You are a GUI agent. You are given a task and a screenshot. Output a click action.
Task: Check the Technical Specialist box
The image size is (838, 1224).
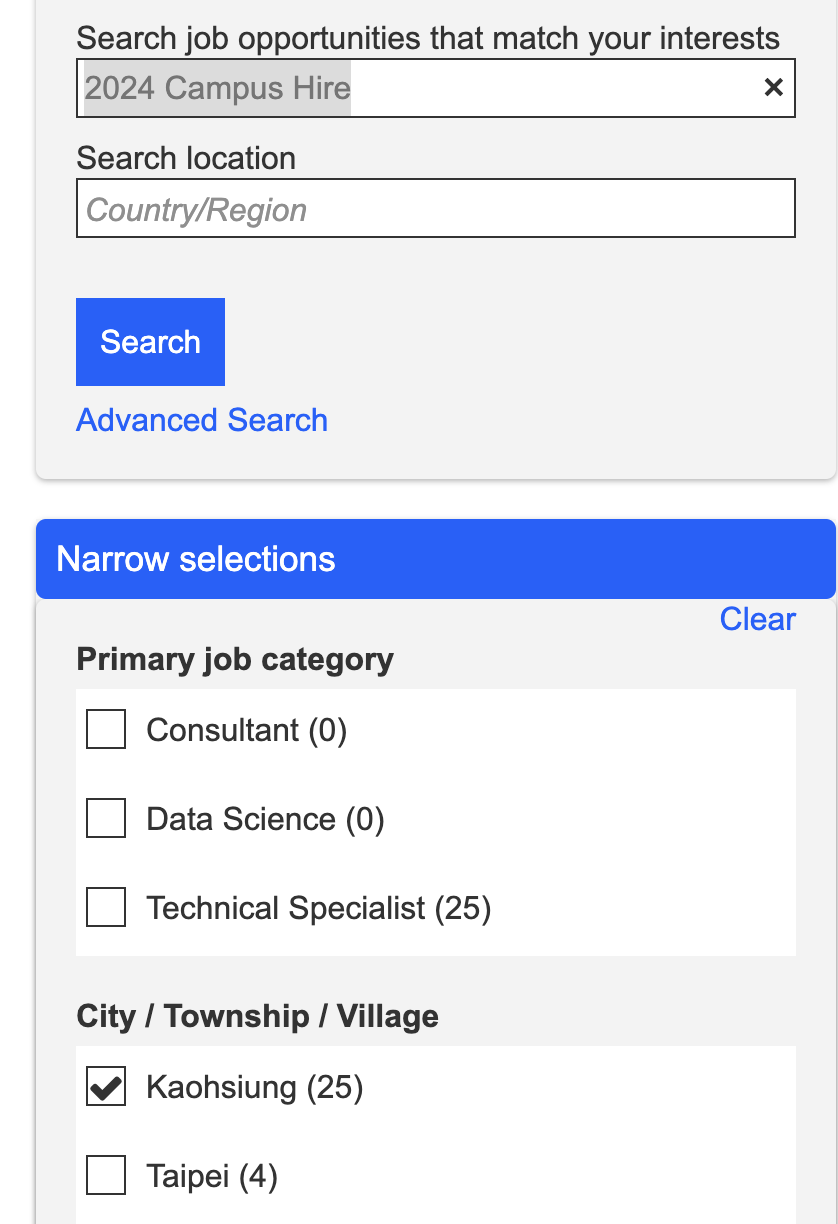coord(106,908)
